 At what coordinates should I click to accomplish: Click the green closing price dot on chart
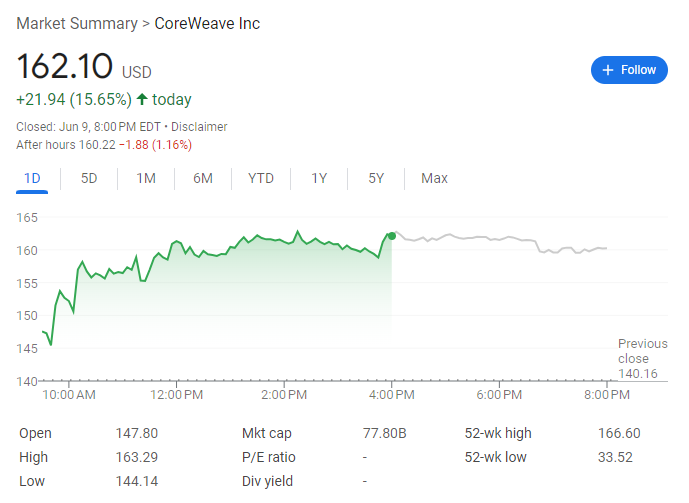tap(392, 236)
